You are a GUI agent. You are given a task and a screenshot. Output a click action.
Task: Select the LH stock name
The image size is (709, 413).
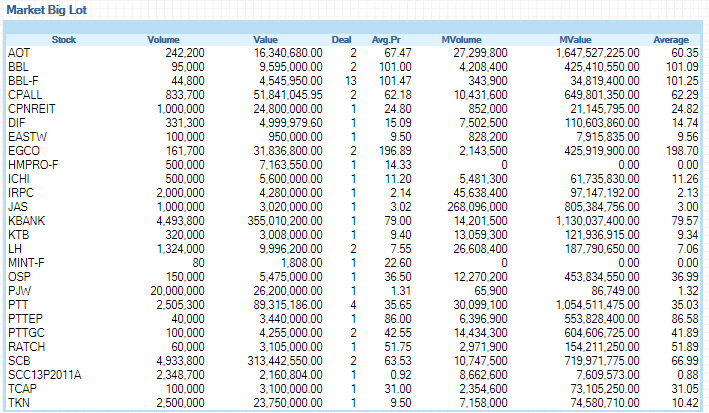pyautogui.click(x=15, y=249)
